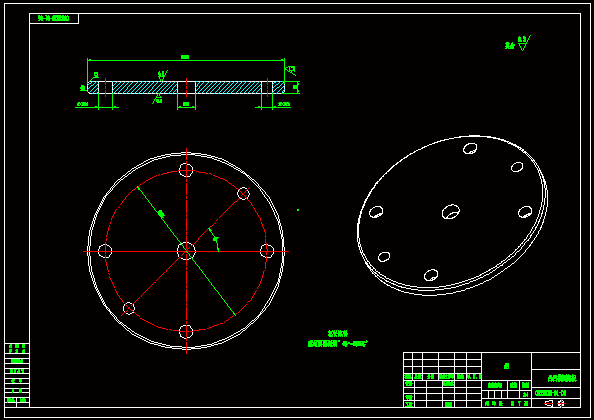The image size is (594, 420).
Task: Select the bottommost bolt hole in plan view
Action: (x=186, y=331)
